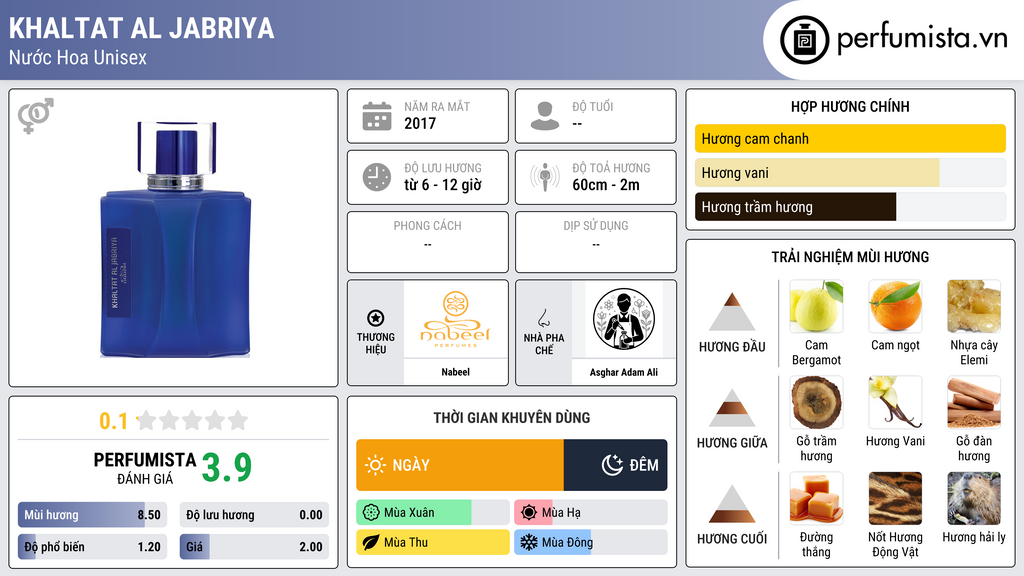Click the five-star rating row

point(193,420)
